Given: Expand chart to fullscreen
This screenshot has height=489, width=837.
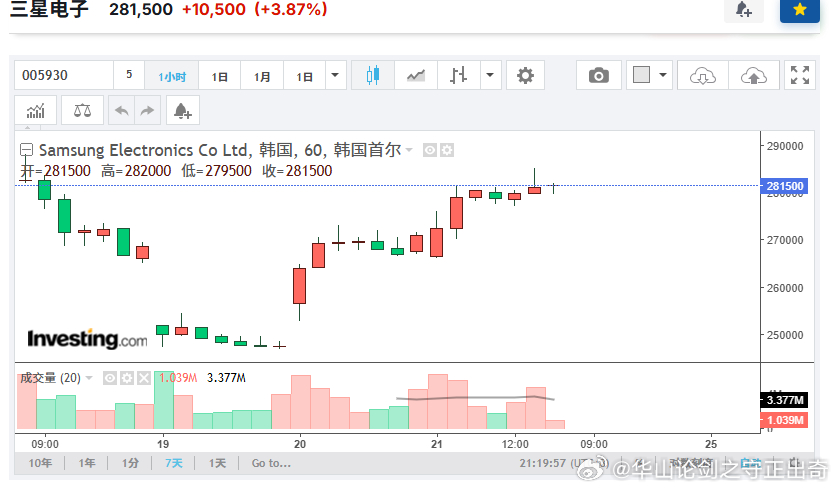Looking at the screenshot, I should (x=800, y=75).
